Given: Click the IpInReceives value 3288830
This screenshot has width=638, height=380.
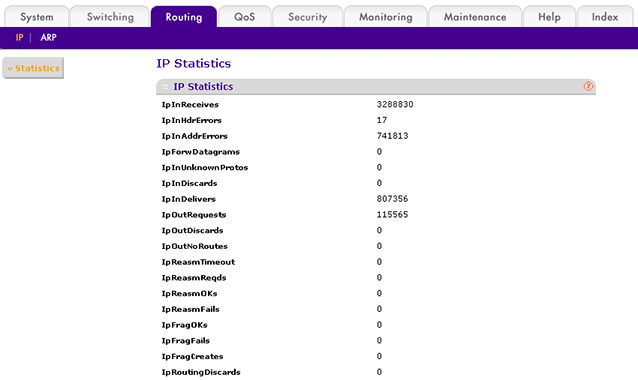Looking at the screenshot, I should [x=395, y=105].
